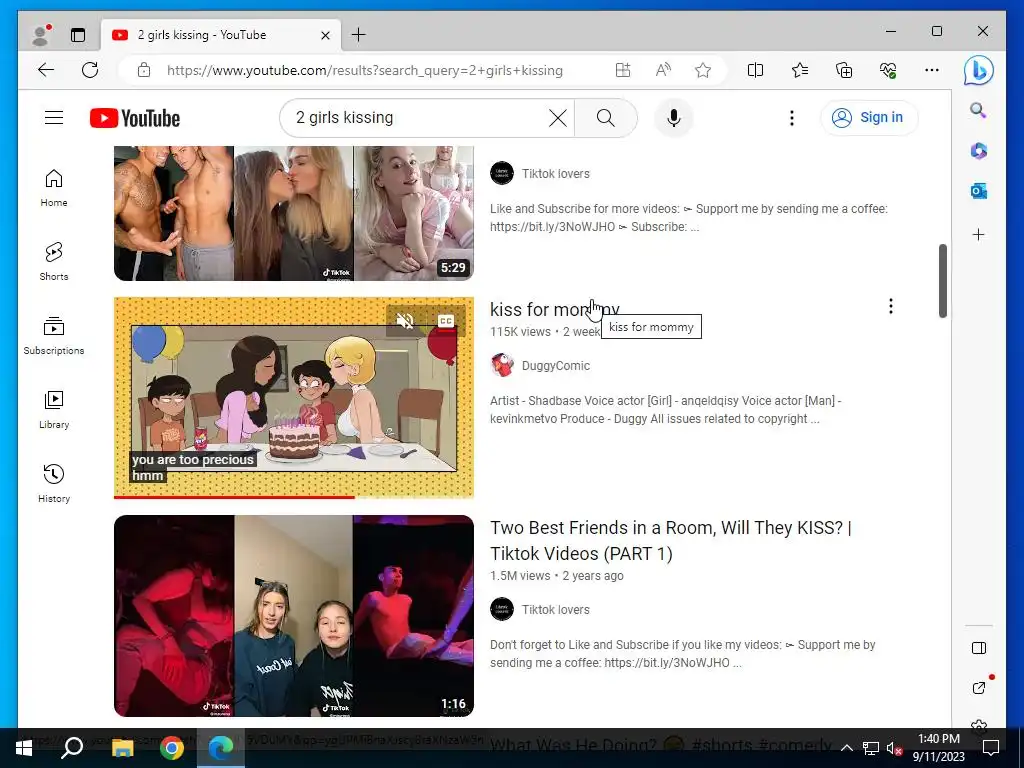Refresh the page
The width and height of the screenshot is (1024, 768).
(x=90, y=70)
